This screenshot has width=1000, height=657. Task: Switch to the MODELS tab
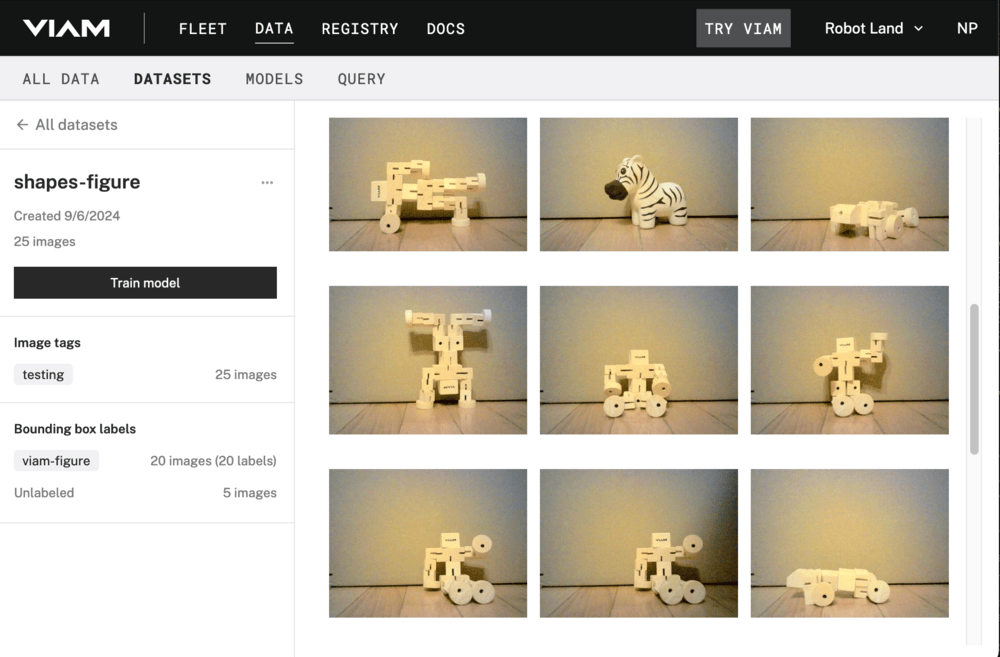click(274, 78)
